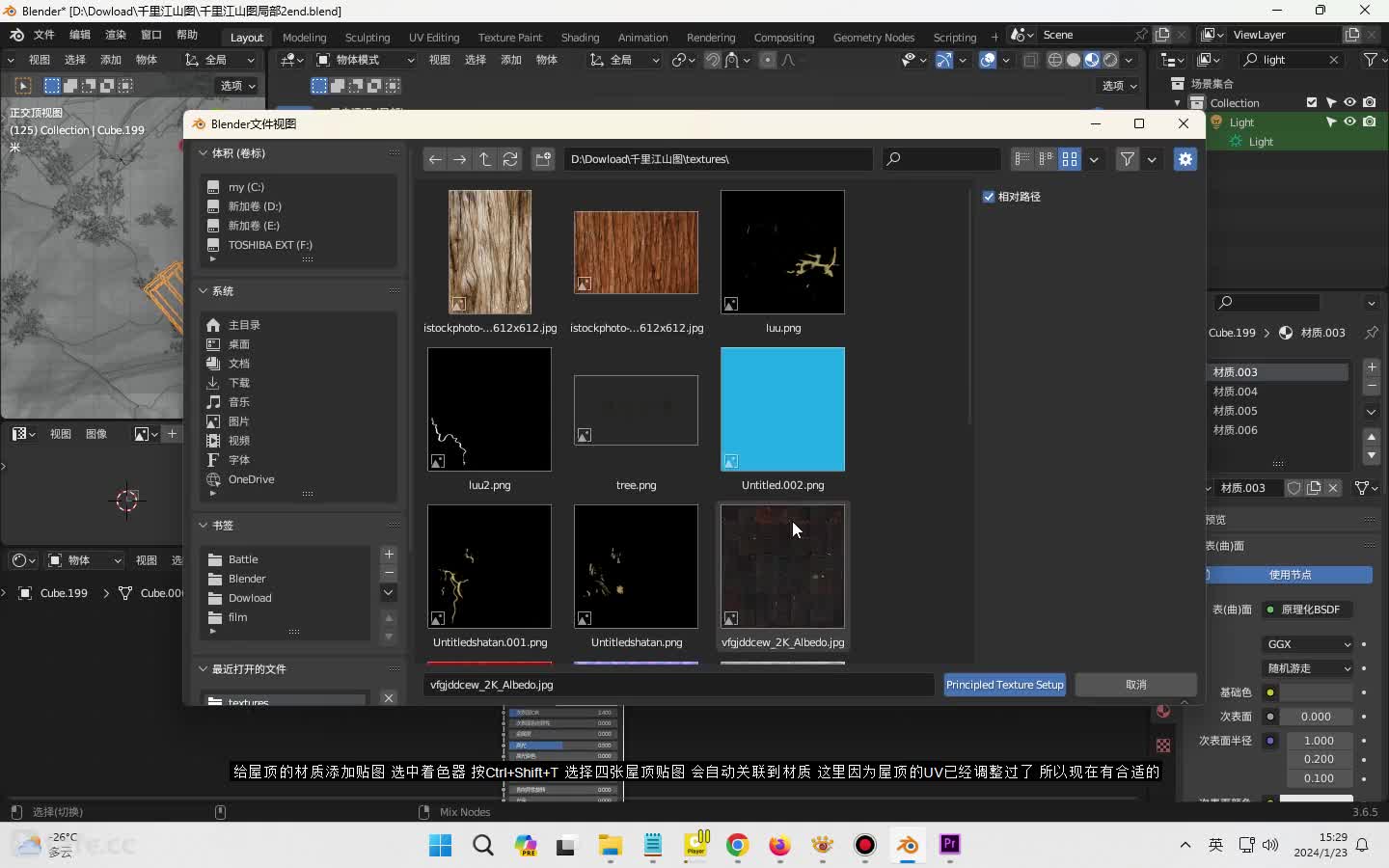
Task: Clear the recent files list entry
Action: coord(389,698)
